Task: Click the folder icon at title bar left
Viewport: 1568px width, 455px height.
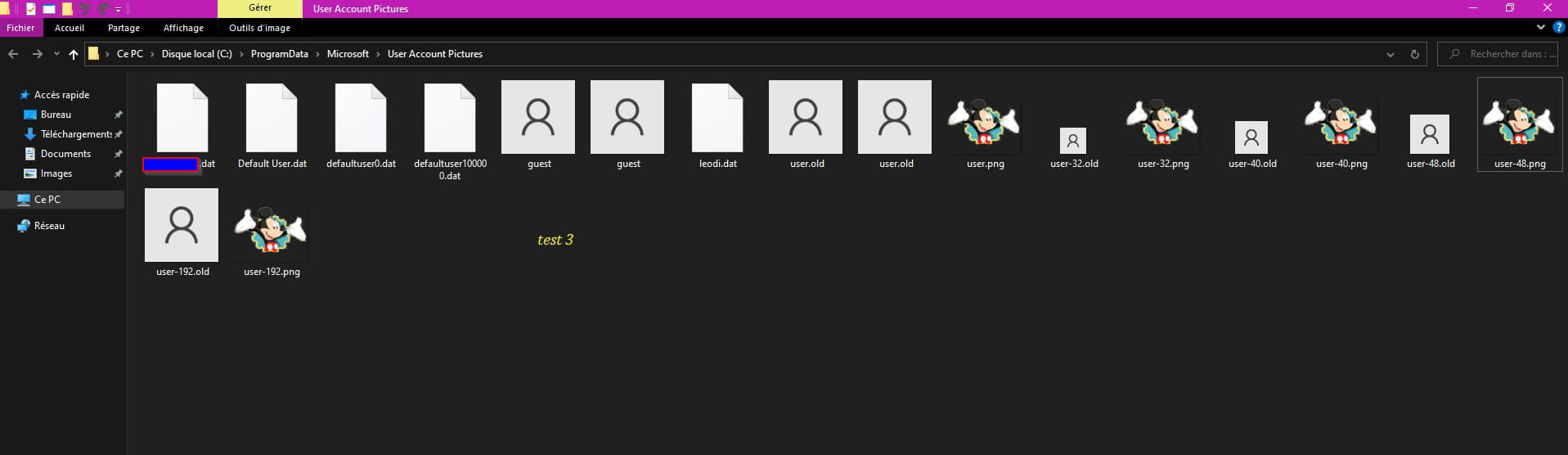Action: click(4, 9)
